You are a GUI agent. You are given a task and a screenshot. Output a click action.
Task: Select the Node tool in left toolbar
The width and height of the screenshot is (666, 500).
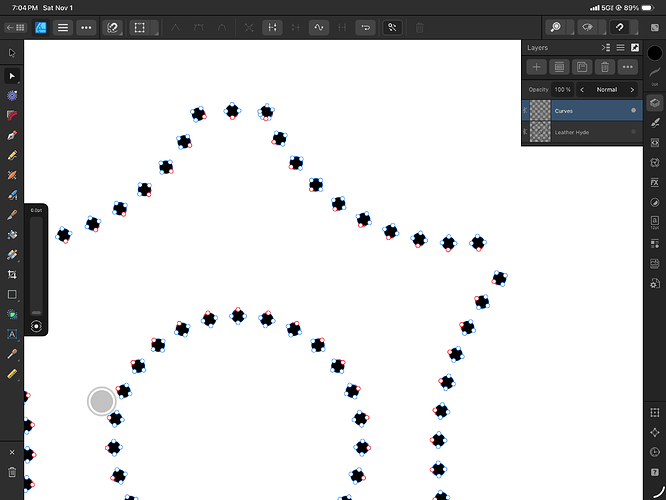(x=12, y=75)
